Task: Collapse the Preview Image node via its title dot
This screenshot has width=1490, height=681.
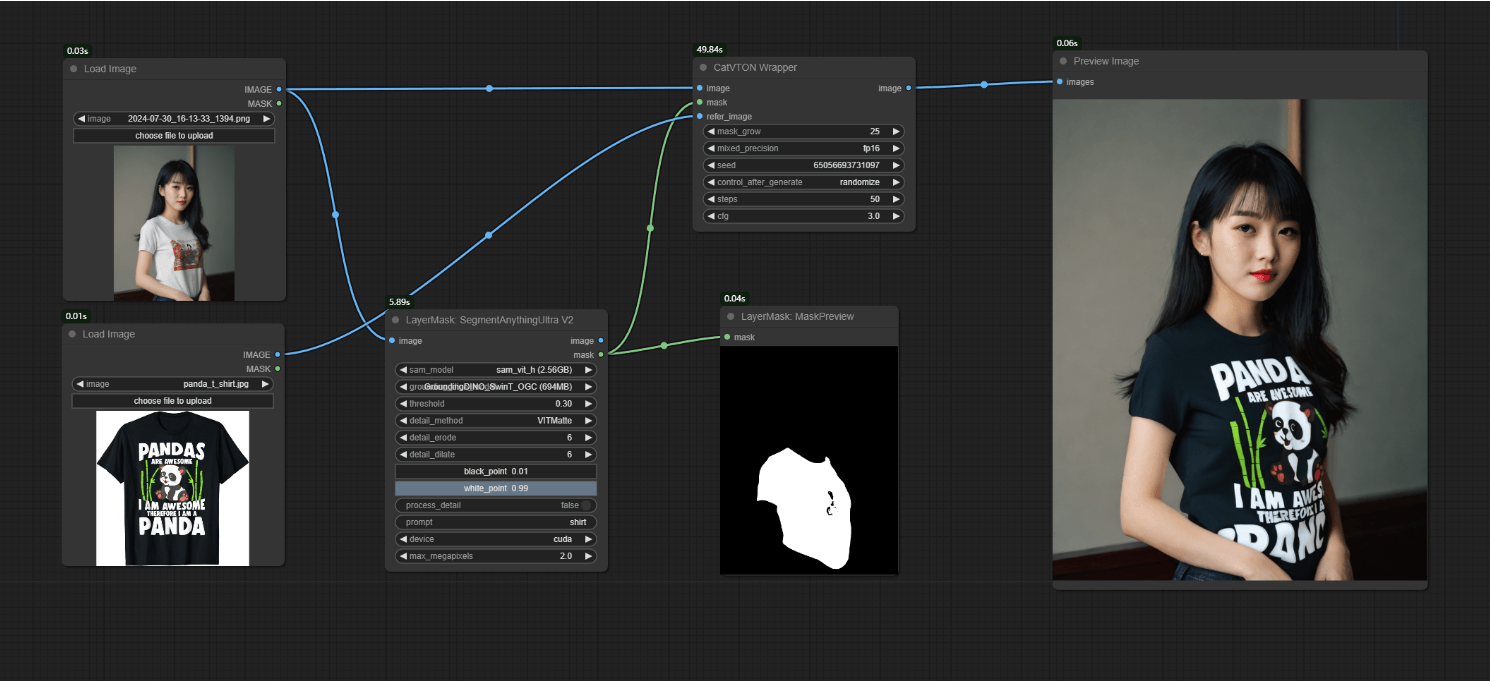Action: coord(1064,61)
